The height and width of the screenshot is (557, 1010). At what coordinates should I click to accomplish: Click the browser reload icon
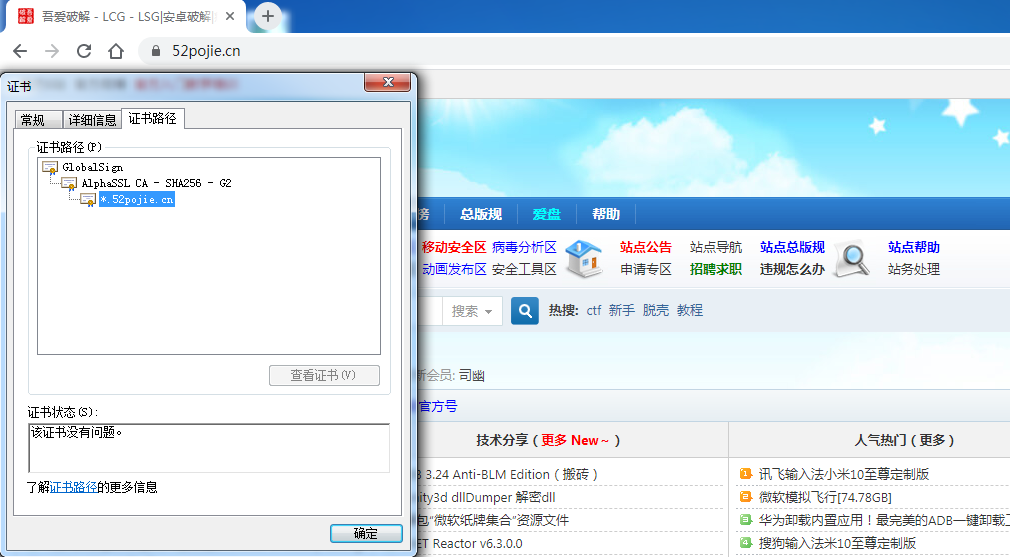coord(84,51)
